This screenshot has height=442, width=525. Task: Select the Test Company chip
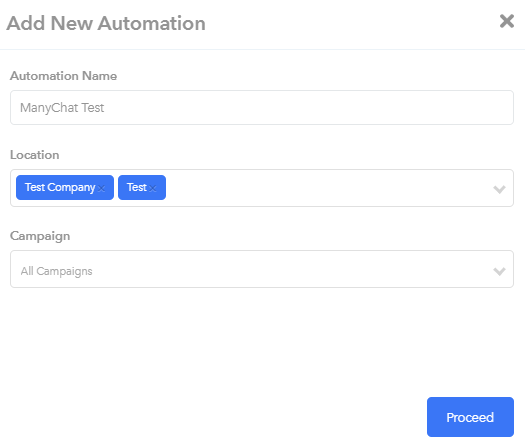click(x=65, y=188)
